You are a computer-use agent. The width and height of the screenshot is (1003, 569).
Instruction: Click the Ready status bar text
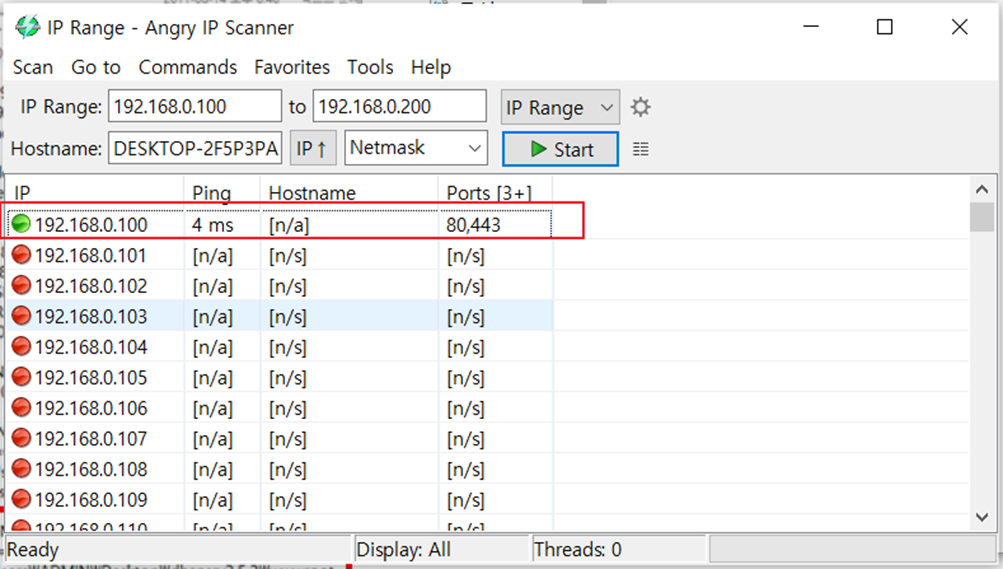pos(33,549)
